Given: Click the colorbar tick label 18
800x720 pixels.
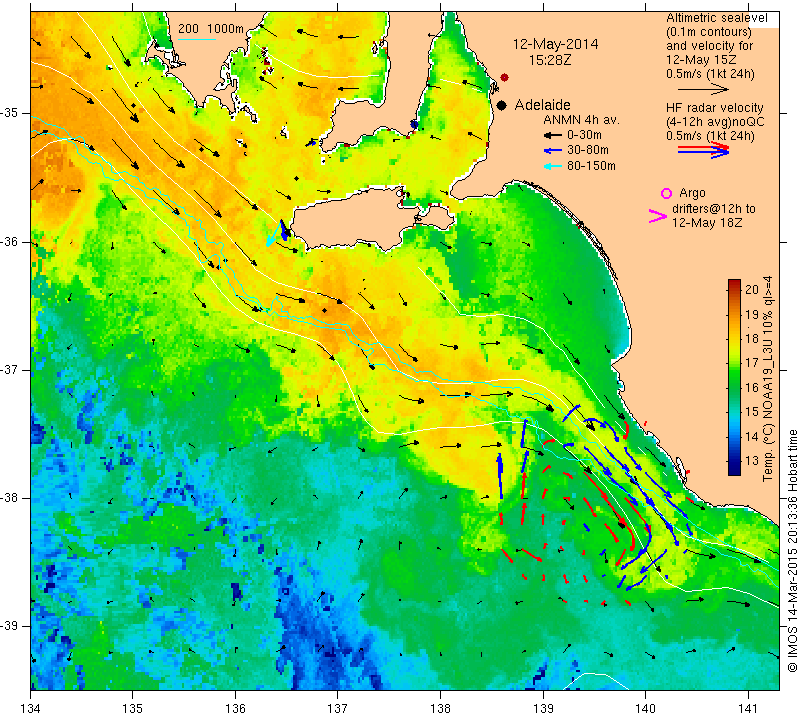Looking at the screenshot, I should pos(752,339).
